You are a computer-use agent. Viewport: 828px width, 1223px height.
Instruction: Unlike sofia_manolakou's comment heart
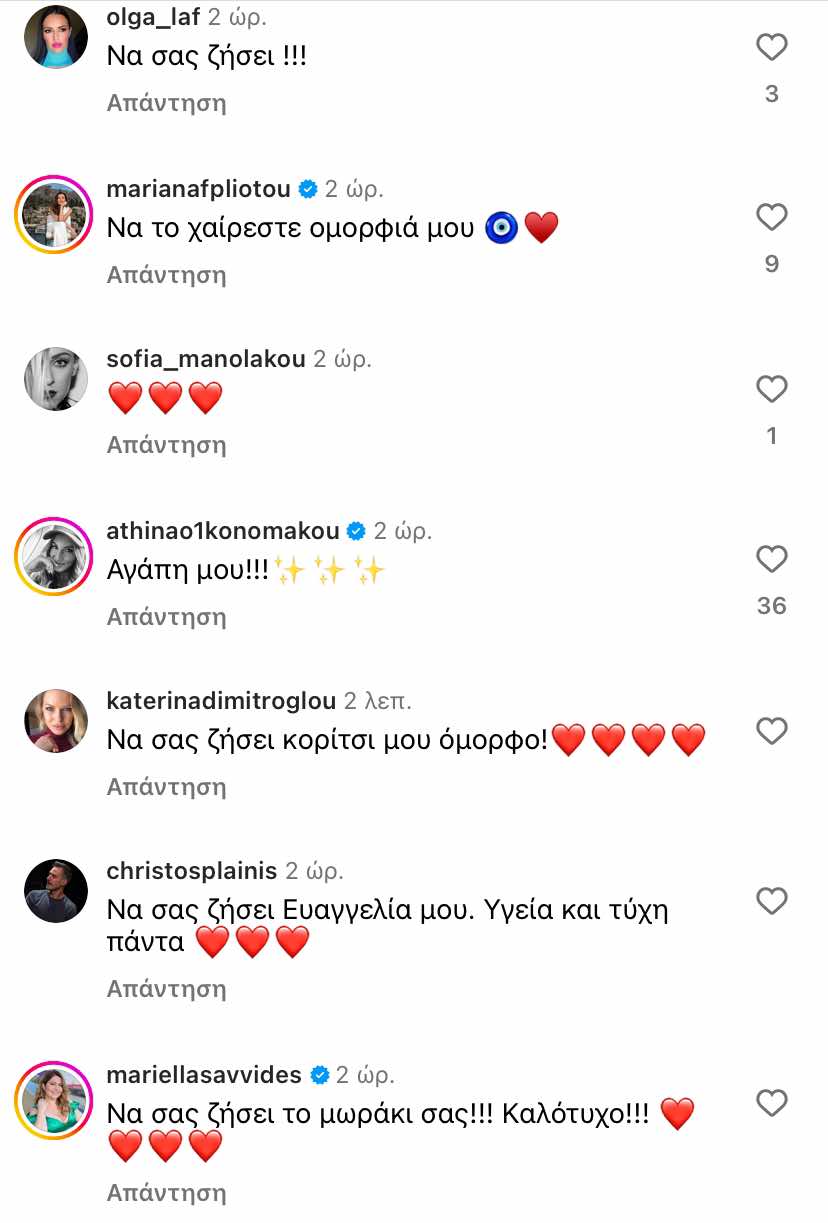coord(771,388)
